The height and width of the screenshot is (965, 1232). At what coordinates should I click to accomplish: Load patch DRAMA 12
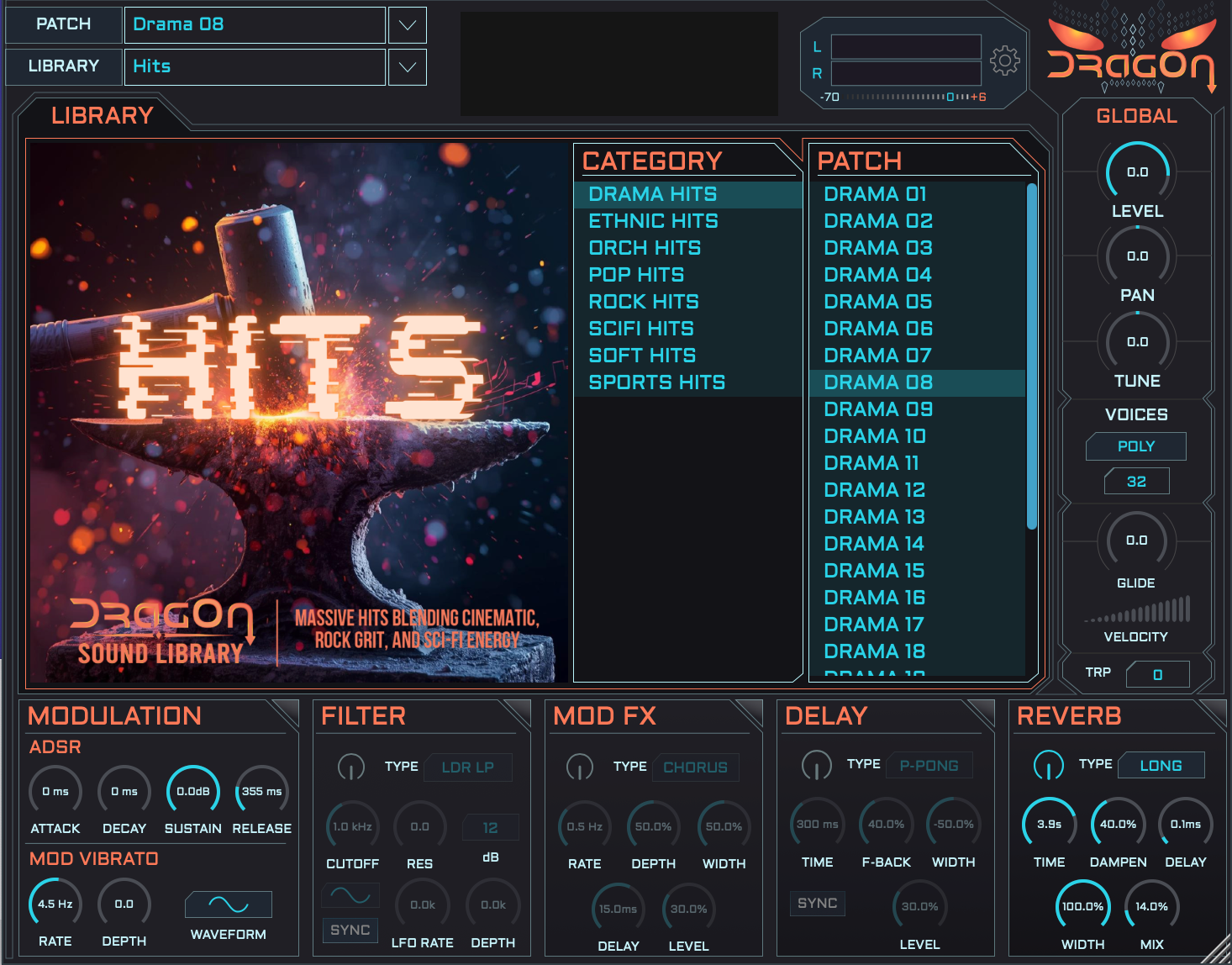[x=917, y=490]
